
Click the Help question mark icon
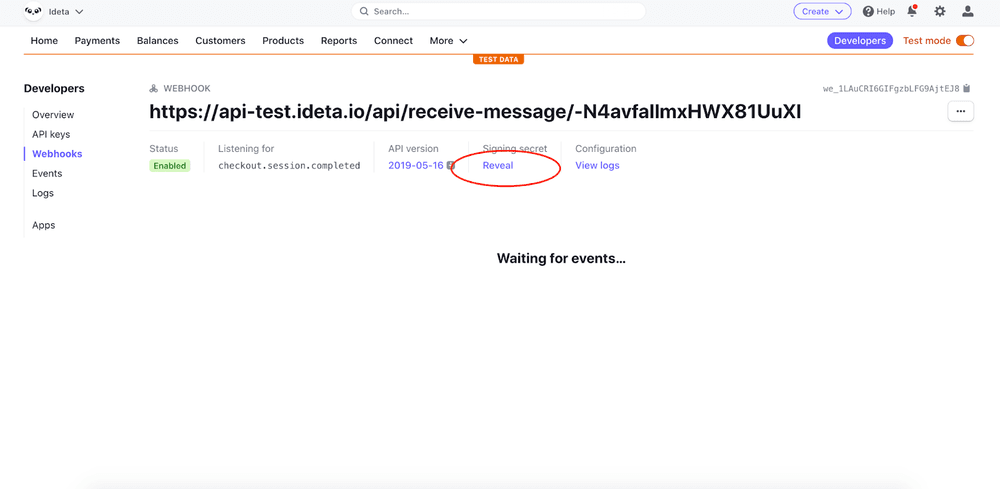click(x=868, y=11)
